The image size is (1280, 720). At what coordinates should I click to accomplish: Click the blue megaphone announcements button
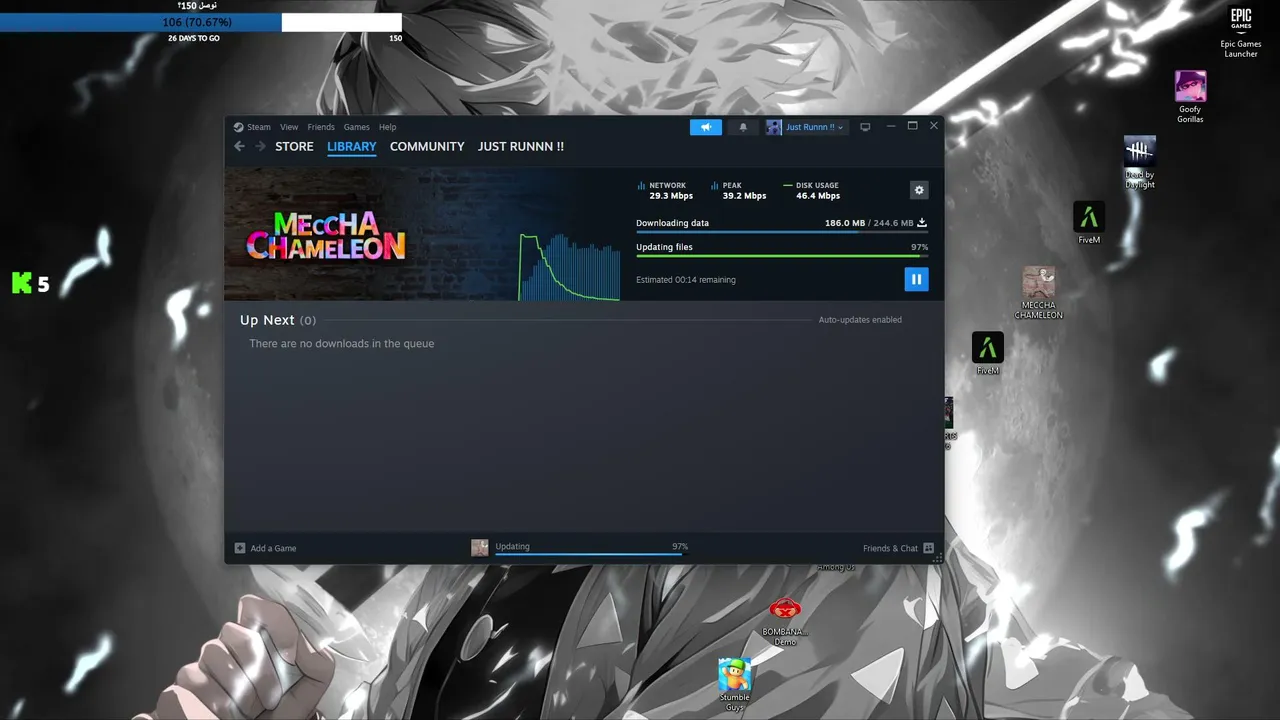pos(706,127)
